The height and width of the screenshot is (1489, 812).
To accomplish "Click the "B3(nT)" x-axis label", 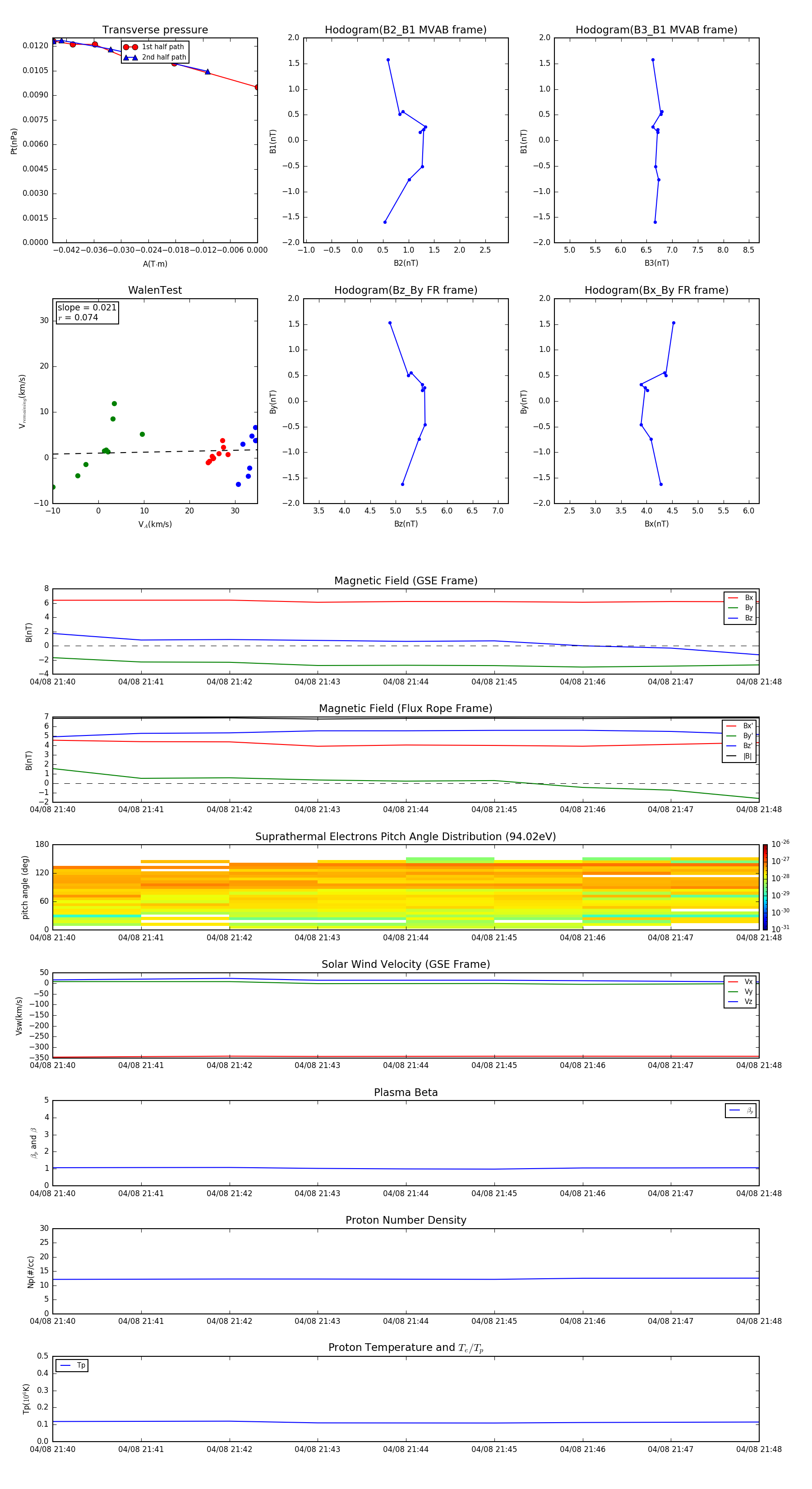I will (x=656, y=263).
